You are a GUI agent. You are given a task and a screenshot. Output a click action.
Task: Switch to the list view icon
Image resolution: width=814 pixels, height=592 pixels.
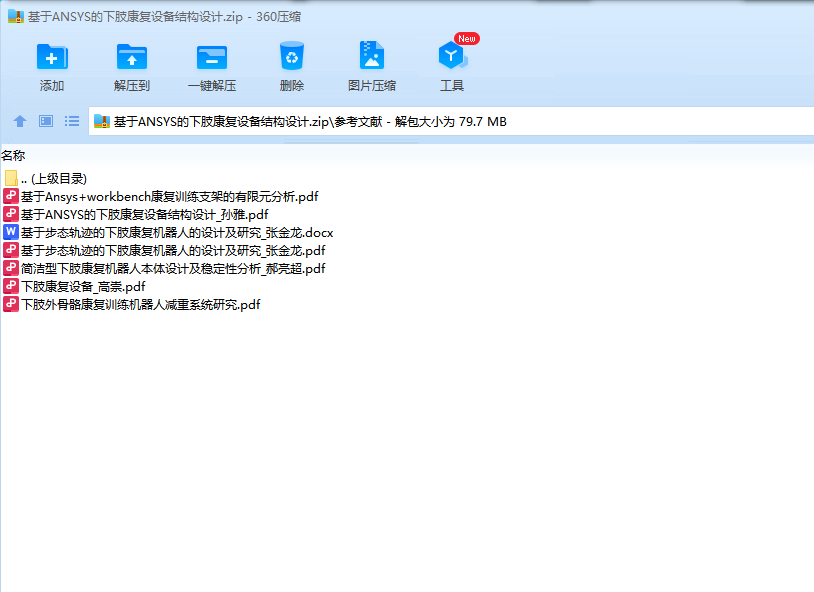coord(72,122)
